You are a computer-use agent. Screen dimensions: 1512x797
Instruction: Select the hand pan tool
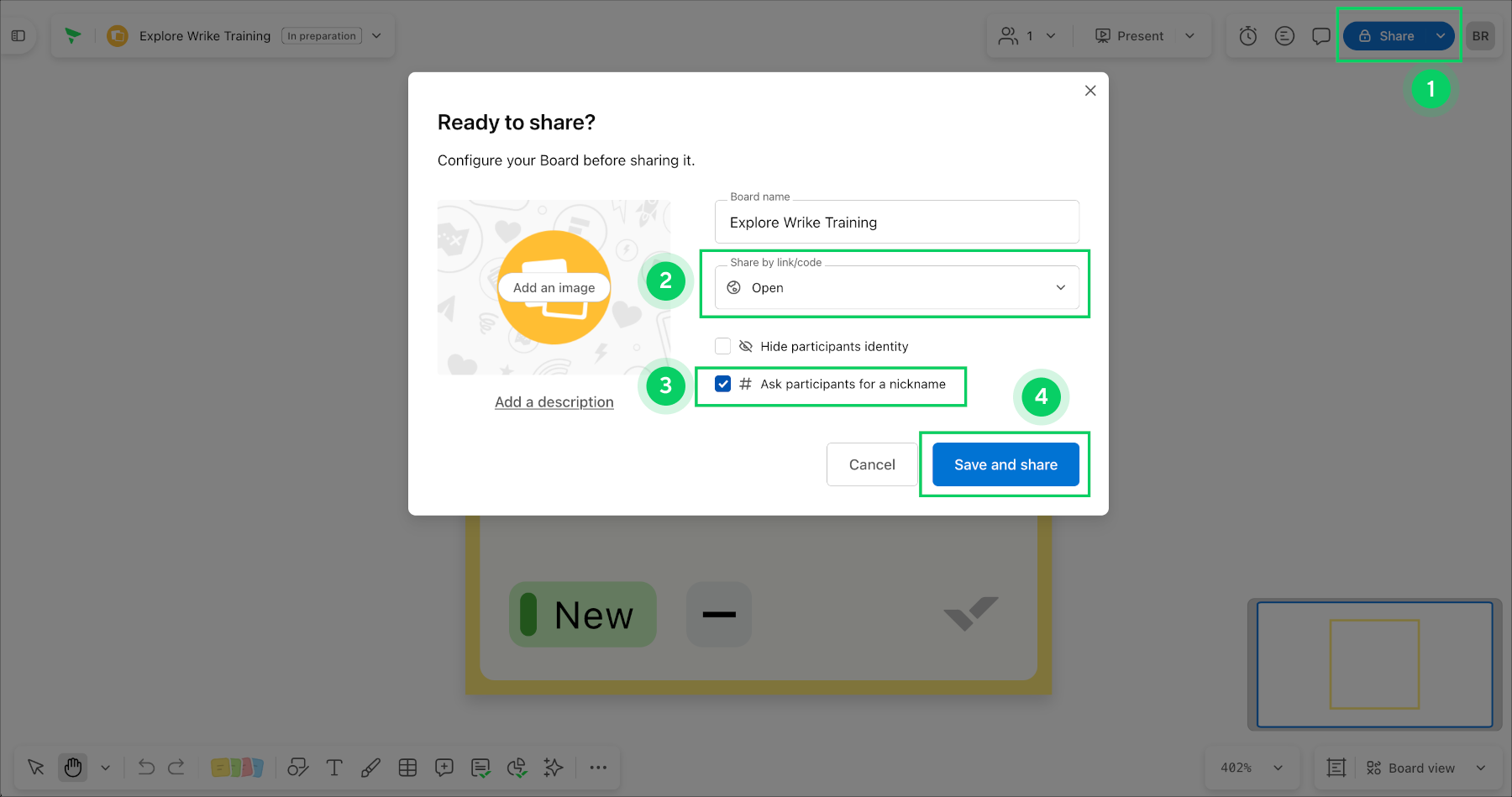click(x=73, y=768)
